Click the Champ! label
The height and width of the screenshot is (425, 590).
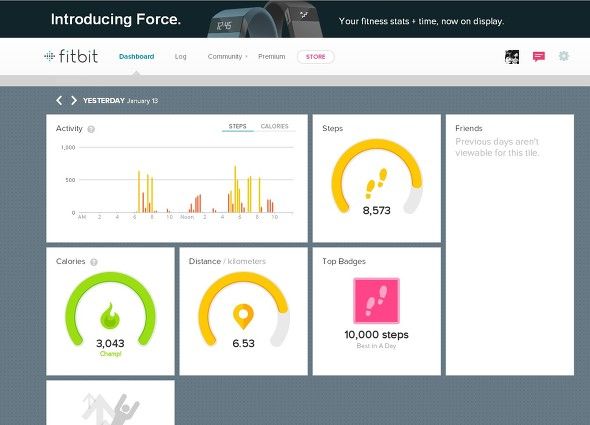[x=110, y=354]
